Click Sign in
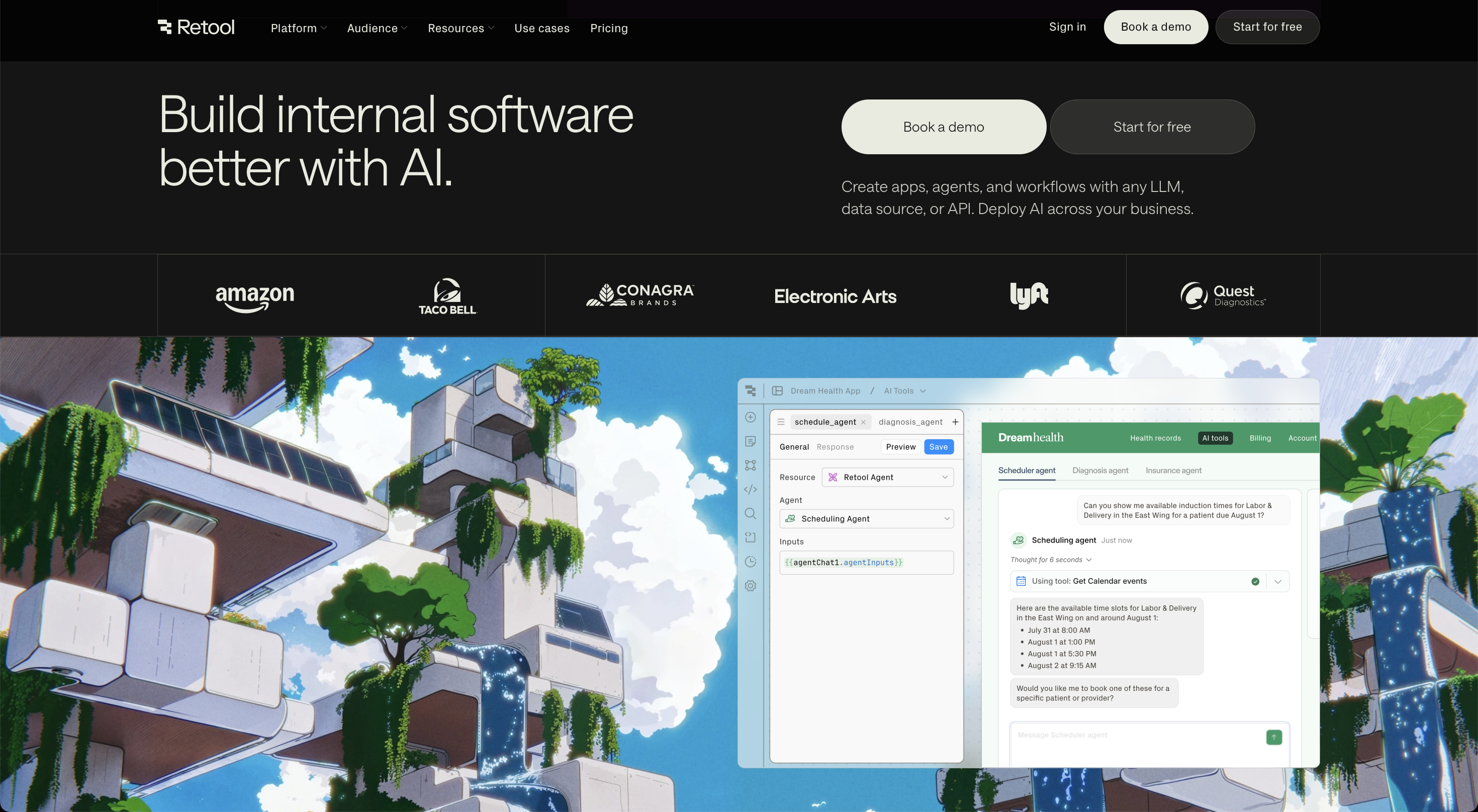This screenshot has width=1478, height=812. [1067, 27]
